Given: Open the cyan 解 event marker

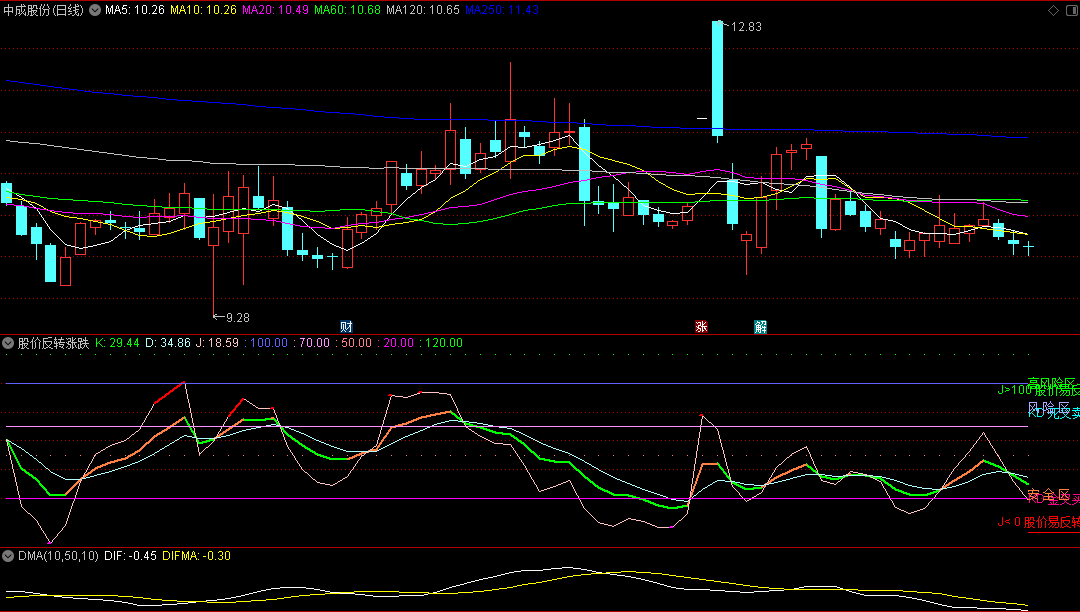Looking at the screenshot, I should coord(760,326).
